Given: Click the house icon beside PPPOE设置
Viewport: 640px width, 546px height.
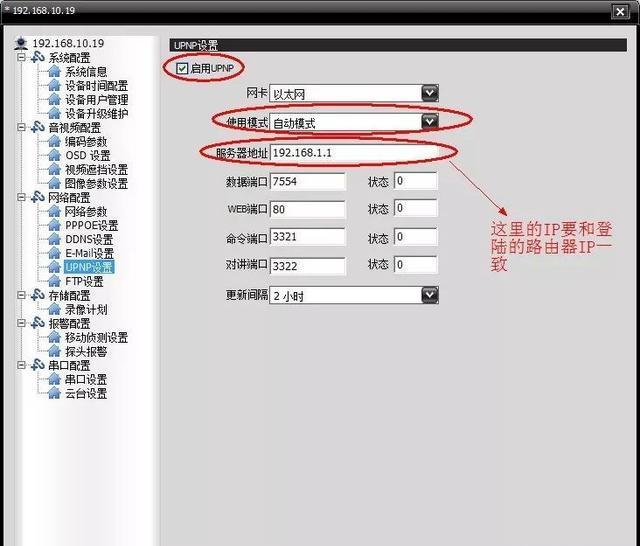Looking at the screenshot, I should [54, 225].
